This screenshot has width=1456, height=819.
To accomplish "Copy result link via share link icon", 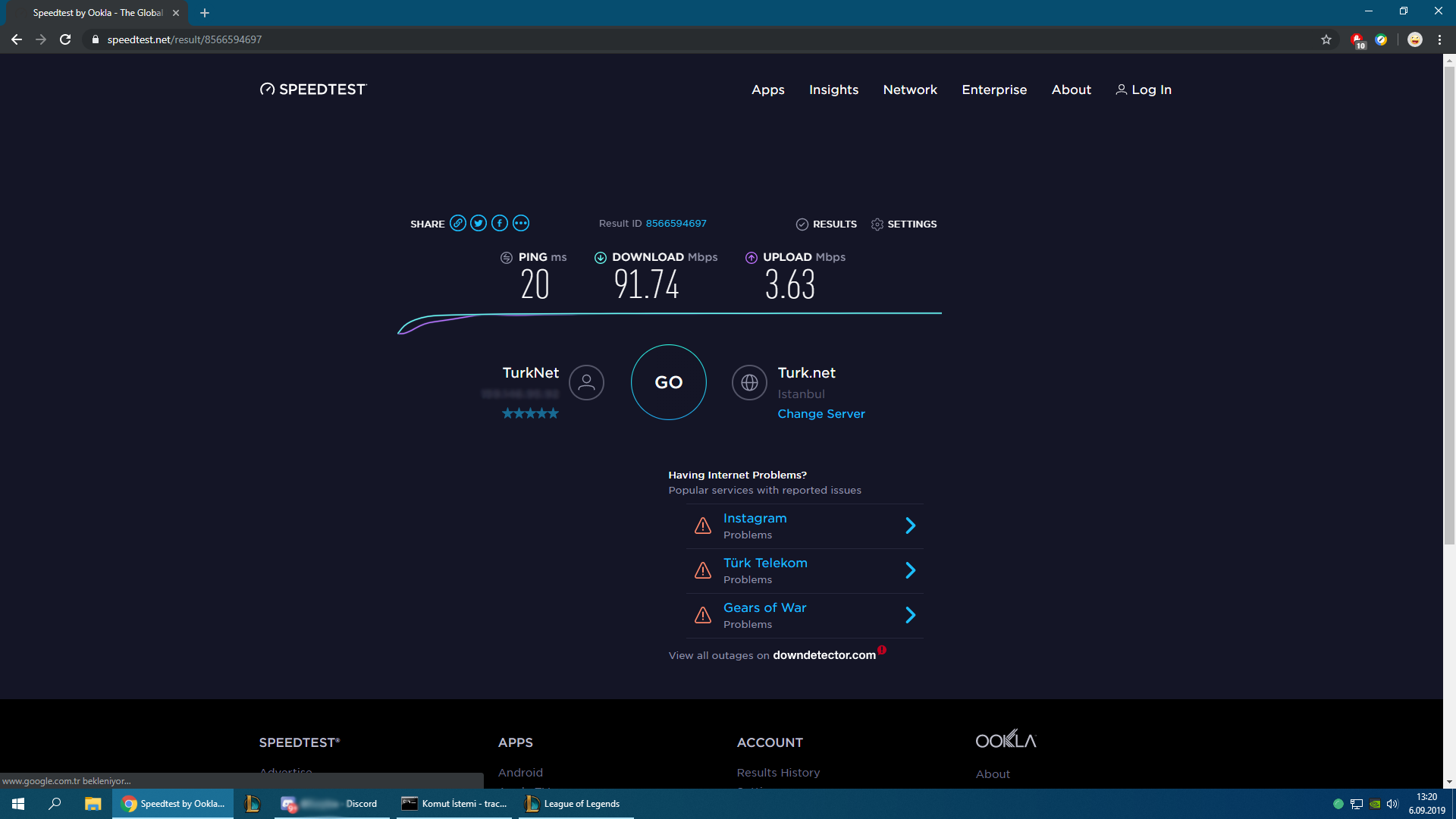I will (457, 223).
